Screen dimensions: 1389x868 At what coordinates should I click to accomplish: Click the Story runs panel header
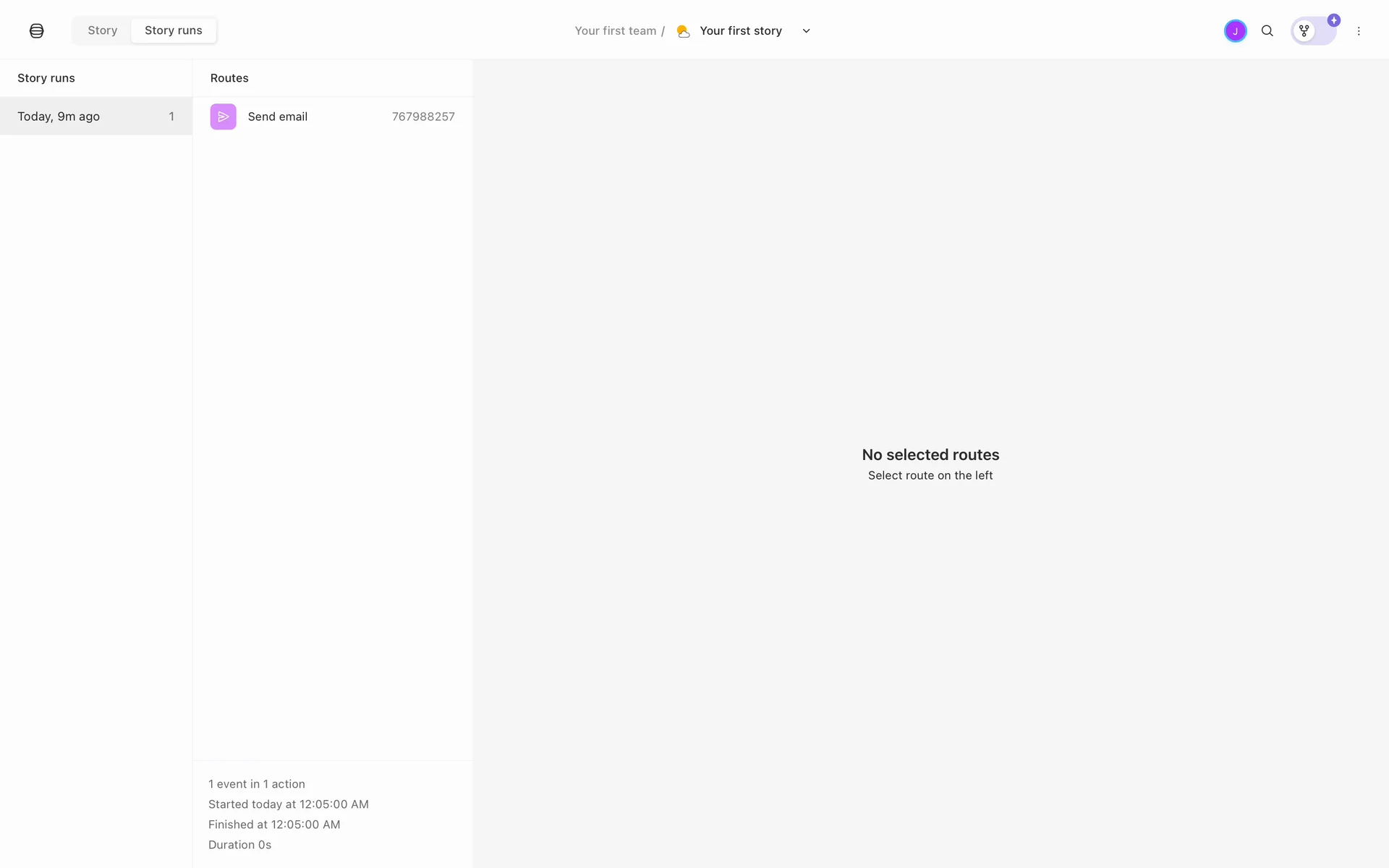pos(46,78)
